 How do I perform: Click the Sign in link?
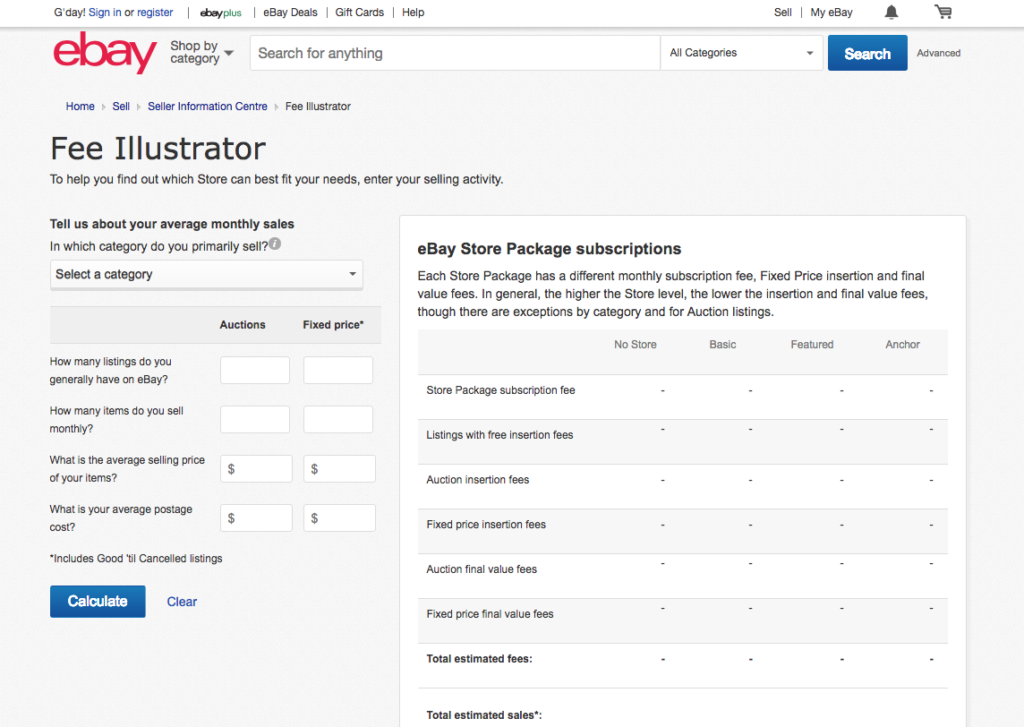click(104, 12)
